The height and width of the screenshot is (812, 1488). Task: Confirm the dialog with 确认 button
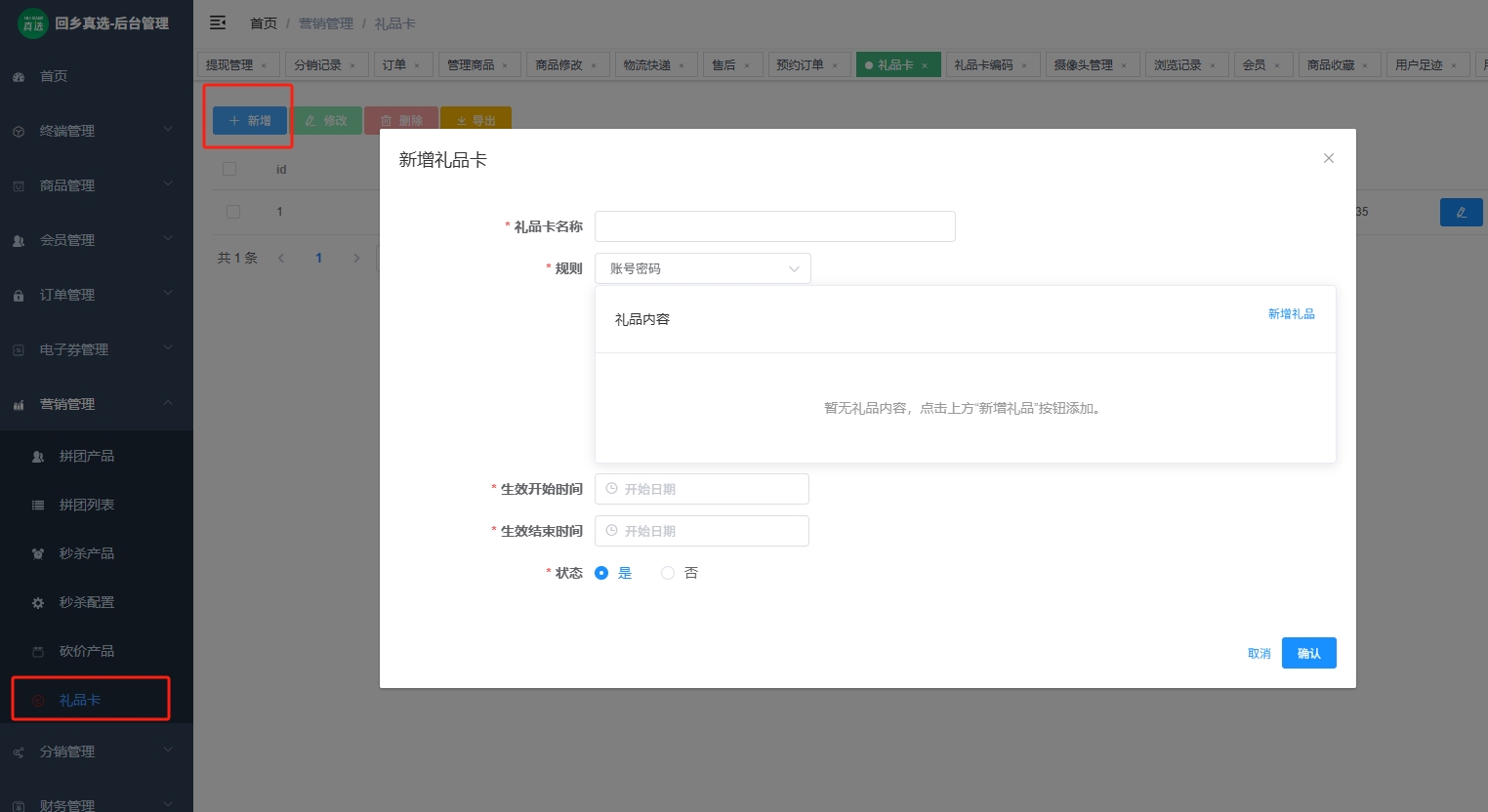click(x=1308, y=652)
